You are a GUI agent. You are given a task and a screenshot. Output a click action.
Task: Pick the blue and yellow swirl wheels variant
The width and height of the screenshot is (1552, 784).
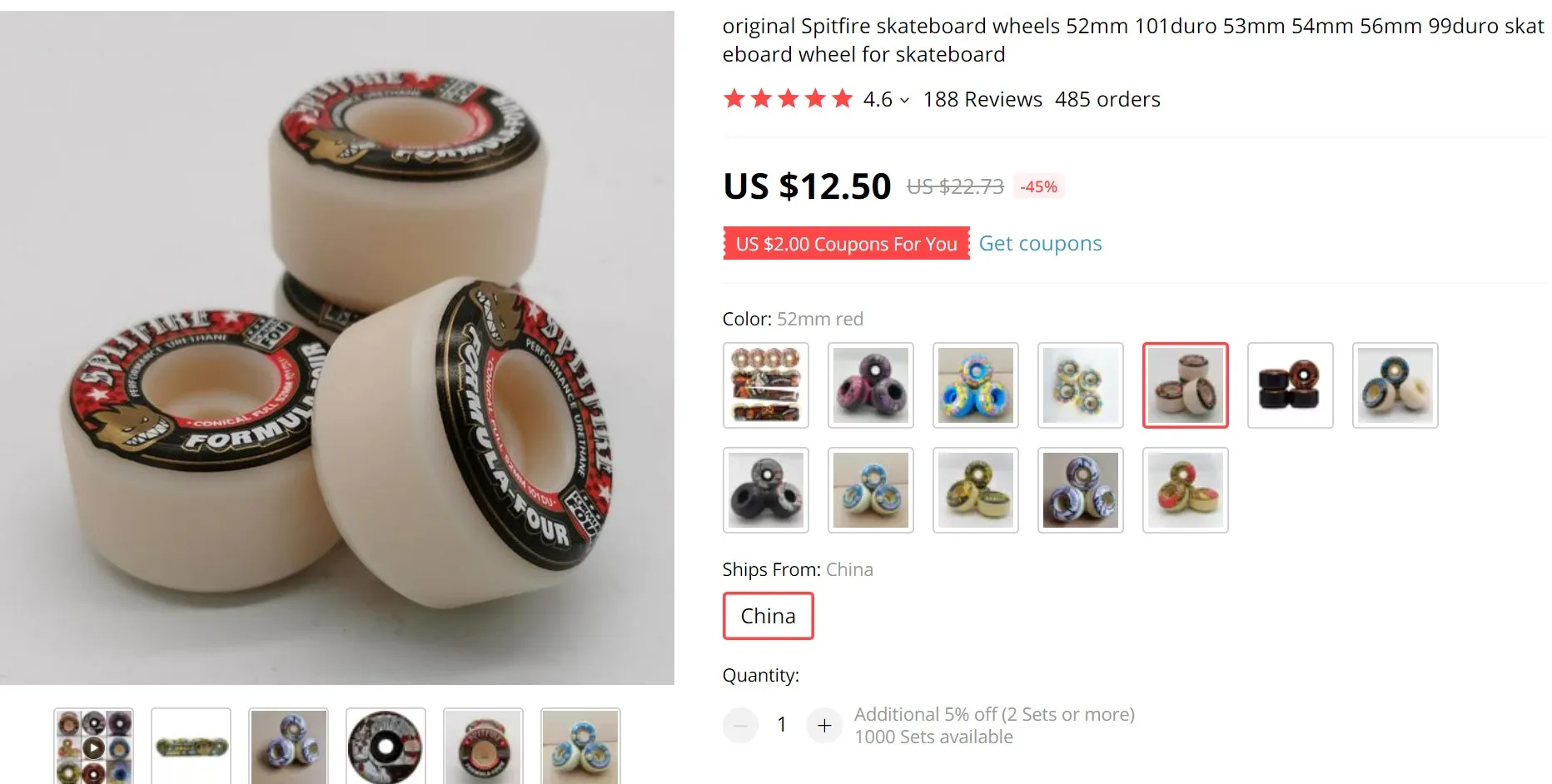pyautogui.click(x=975, y=385)
